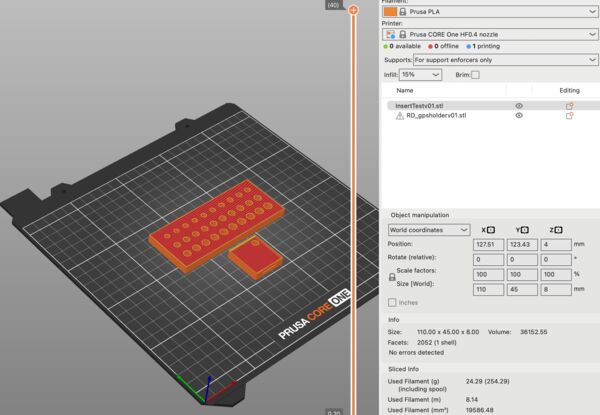Click the edit icon for InsertTestv01.stl
This screenshot has height=415, width=600.
[569, 106]
